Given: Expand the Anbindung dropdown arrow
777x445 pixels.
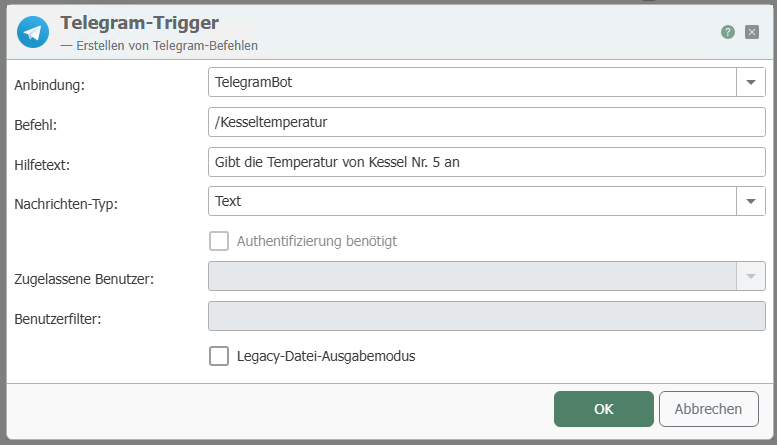Looking at the screenshot, I should pos(750,82).
